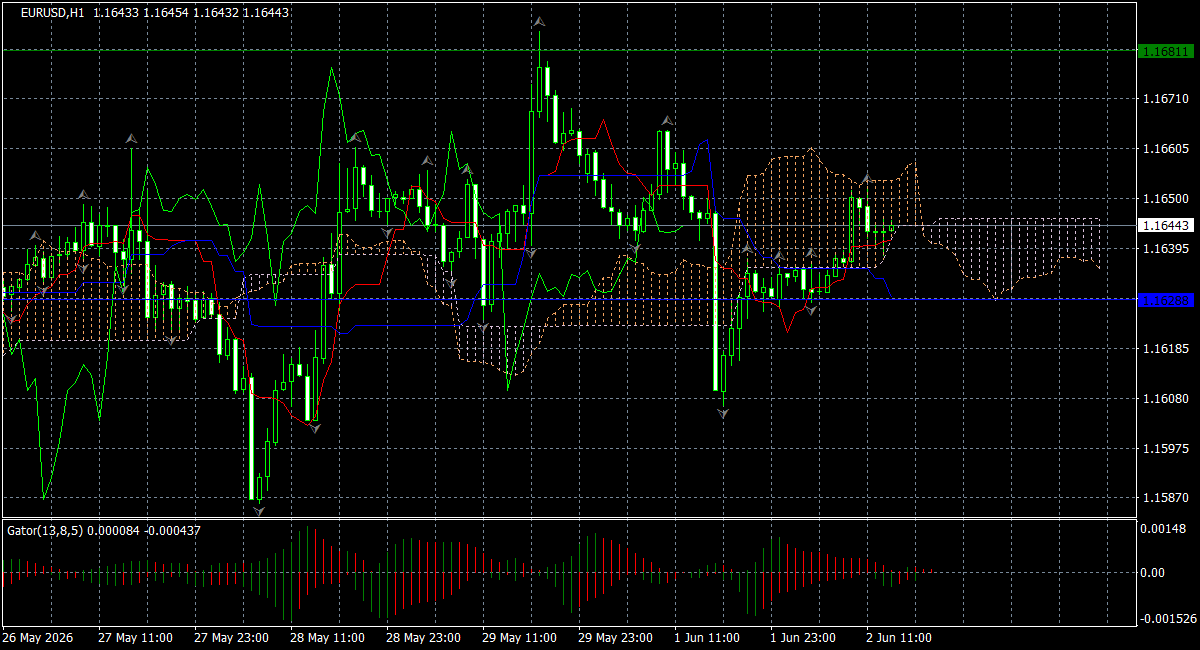Click the 1.16080 price scale value
The height and width of the screenshot is (650, 1200).
click(x=1166, y=399)
